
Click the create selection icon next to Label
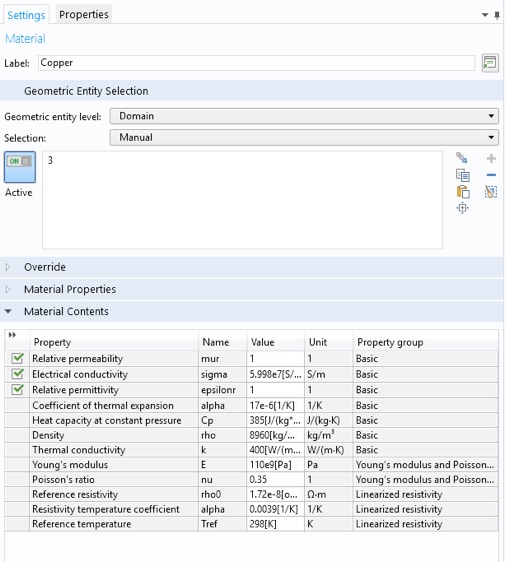(x=490, y=63)
